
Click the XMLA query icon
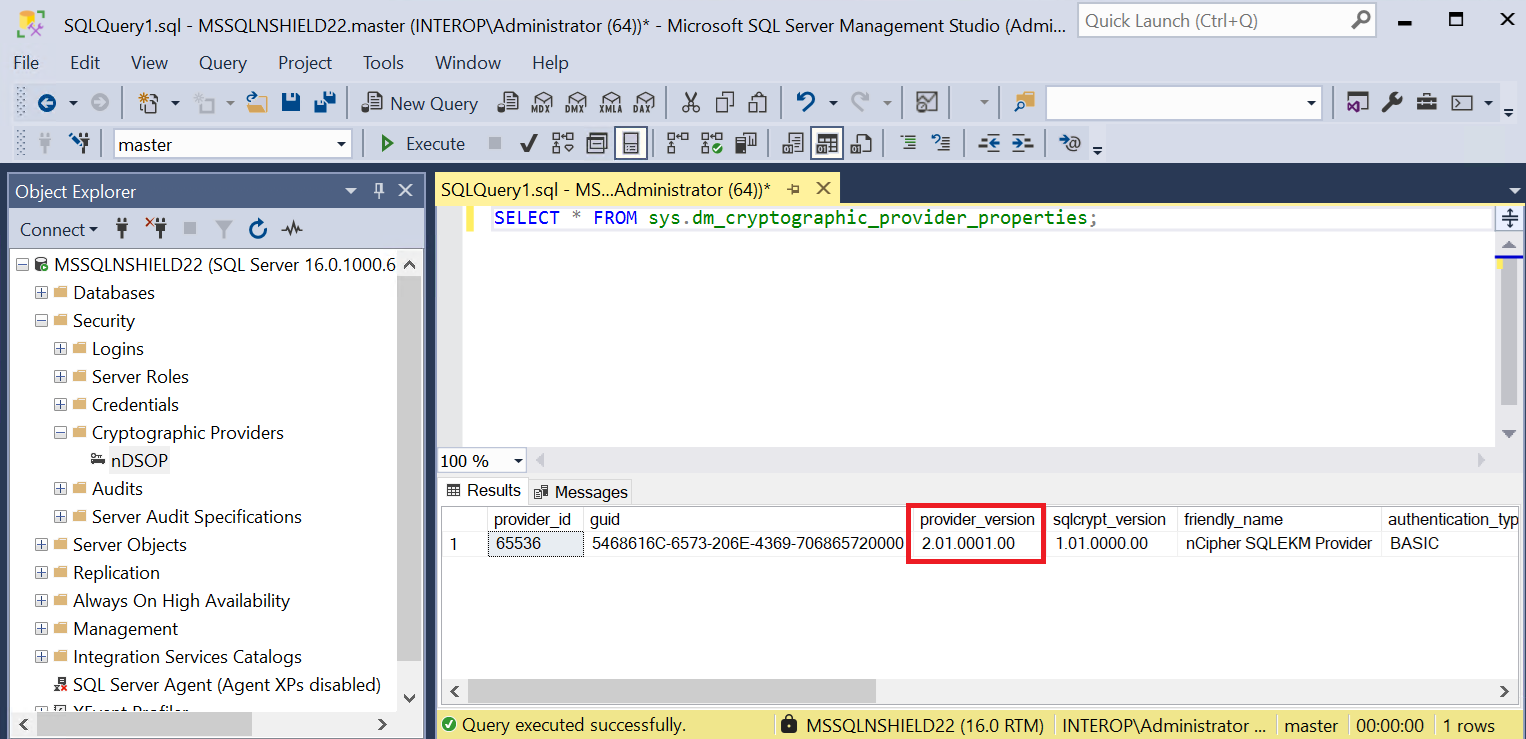[x=610, y=103]
